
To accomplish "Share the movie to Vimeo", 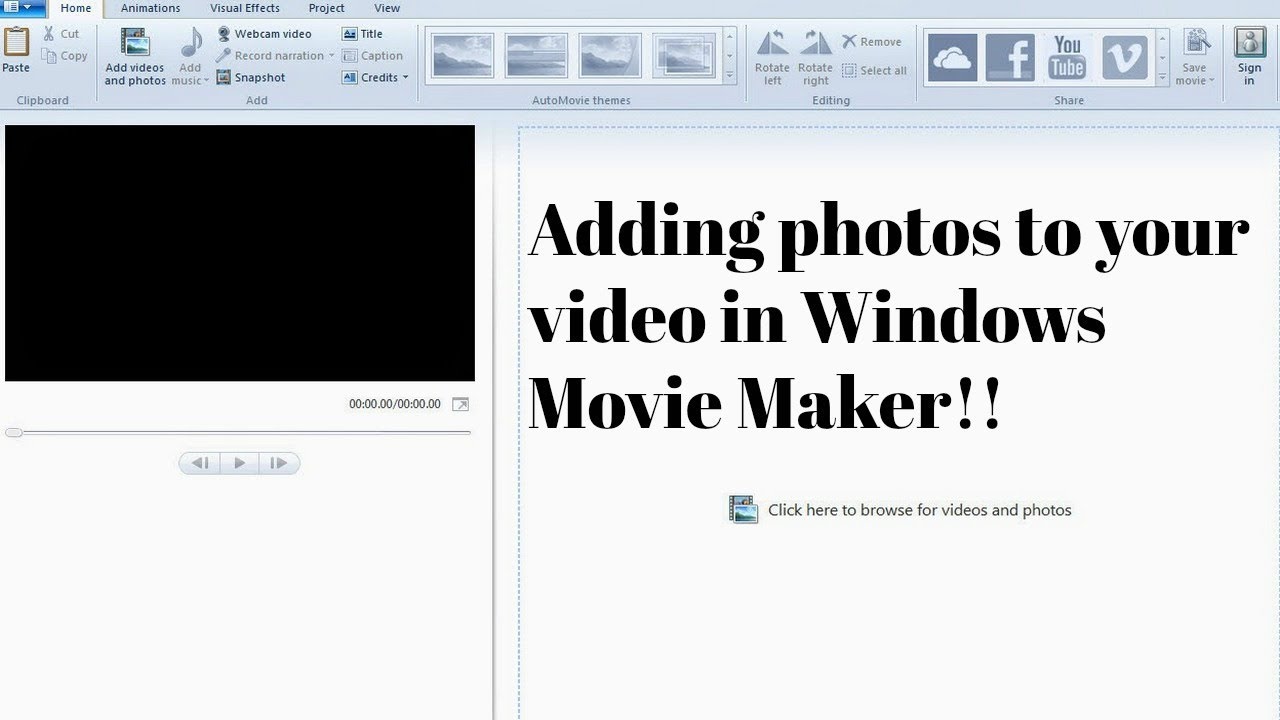I will click(x=1125, y=56).
